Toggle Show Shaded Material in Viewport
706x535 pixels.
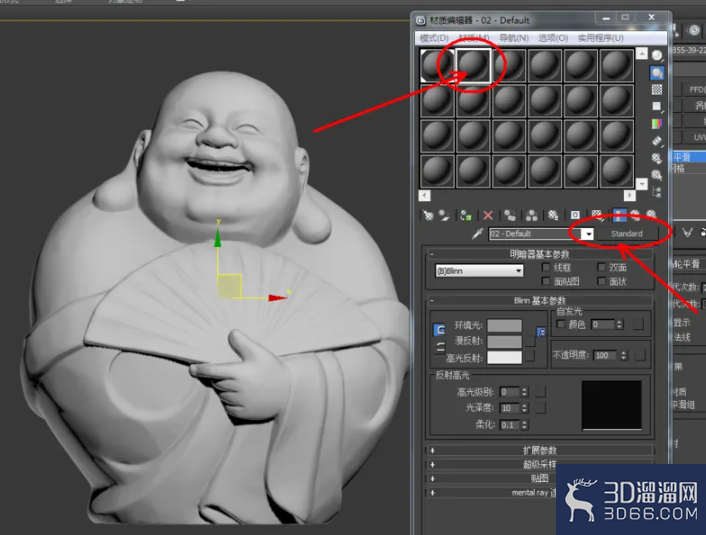(597, 215)
